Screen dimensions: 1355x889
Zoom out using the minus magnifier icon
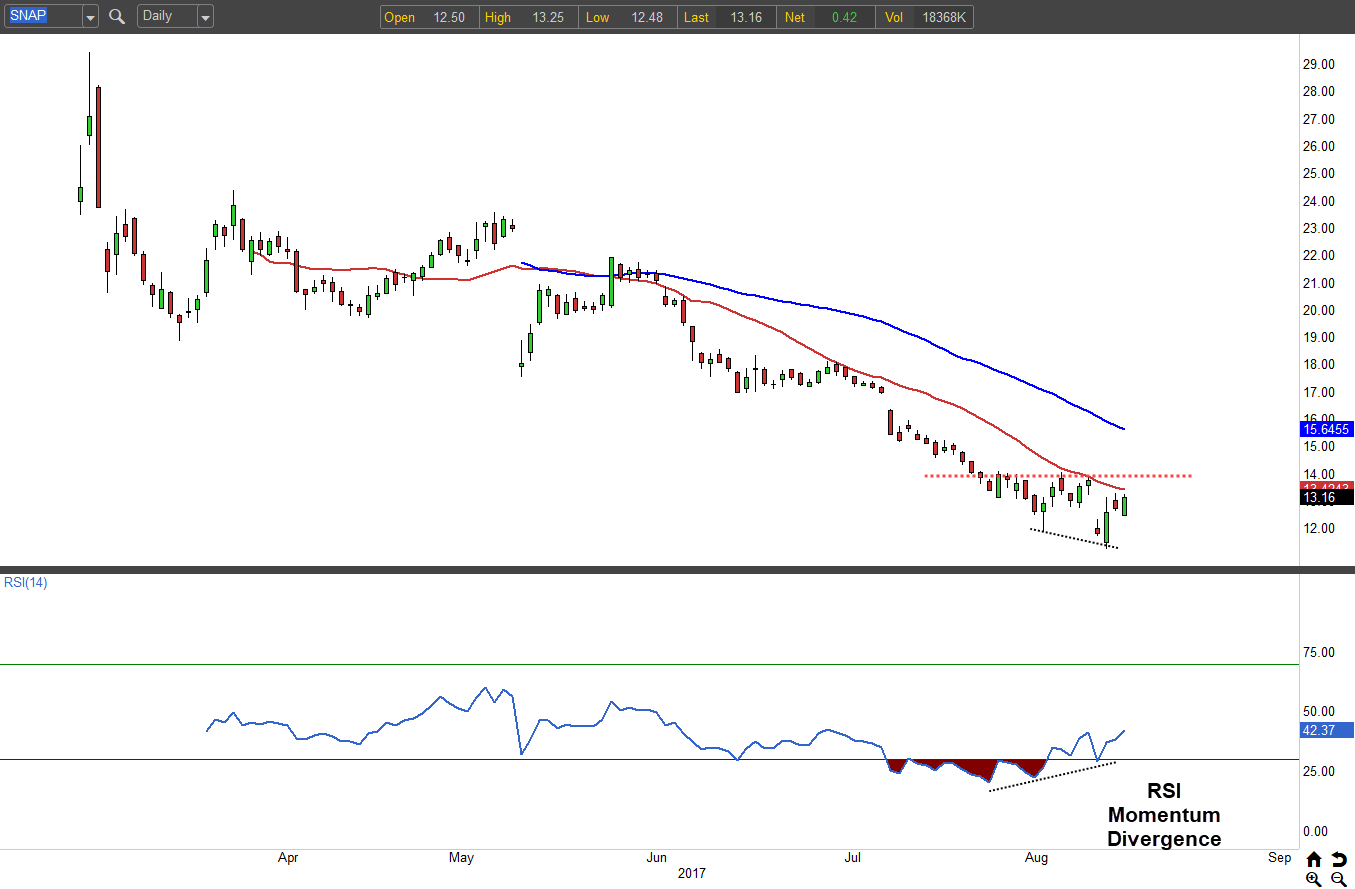(1338, 879)
